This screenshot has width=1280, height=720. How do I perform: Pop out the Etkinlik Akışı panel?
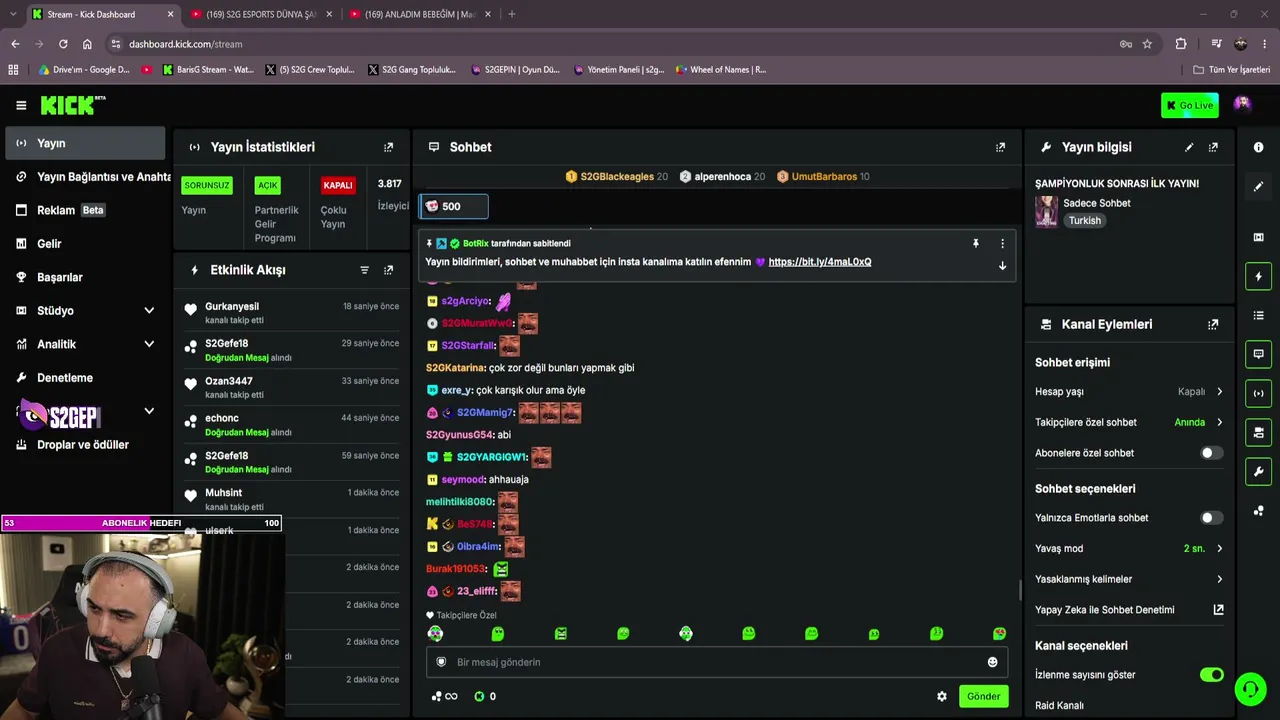(389, 270)
